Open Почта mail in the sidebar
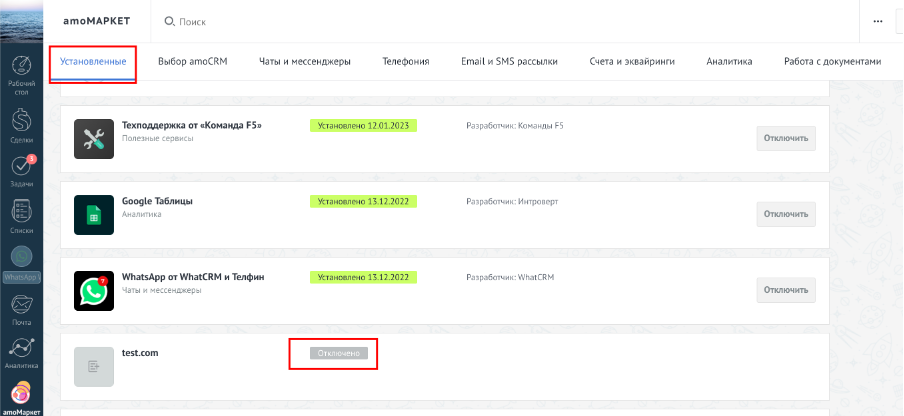Viewport: 904px width, 416px height. coord(21,309)
